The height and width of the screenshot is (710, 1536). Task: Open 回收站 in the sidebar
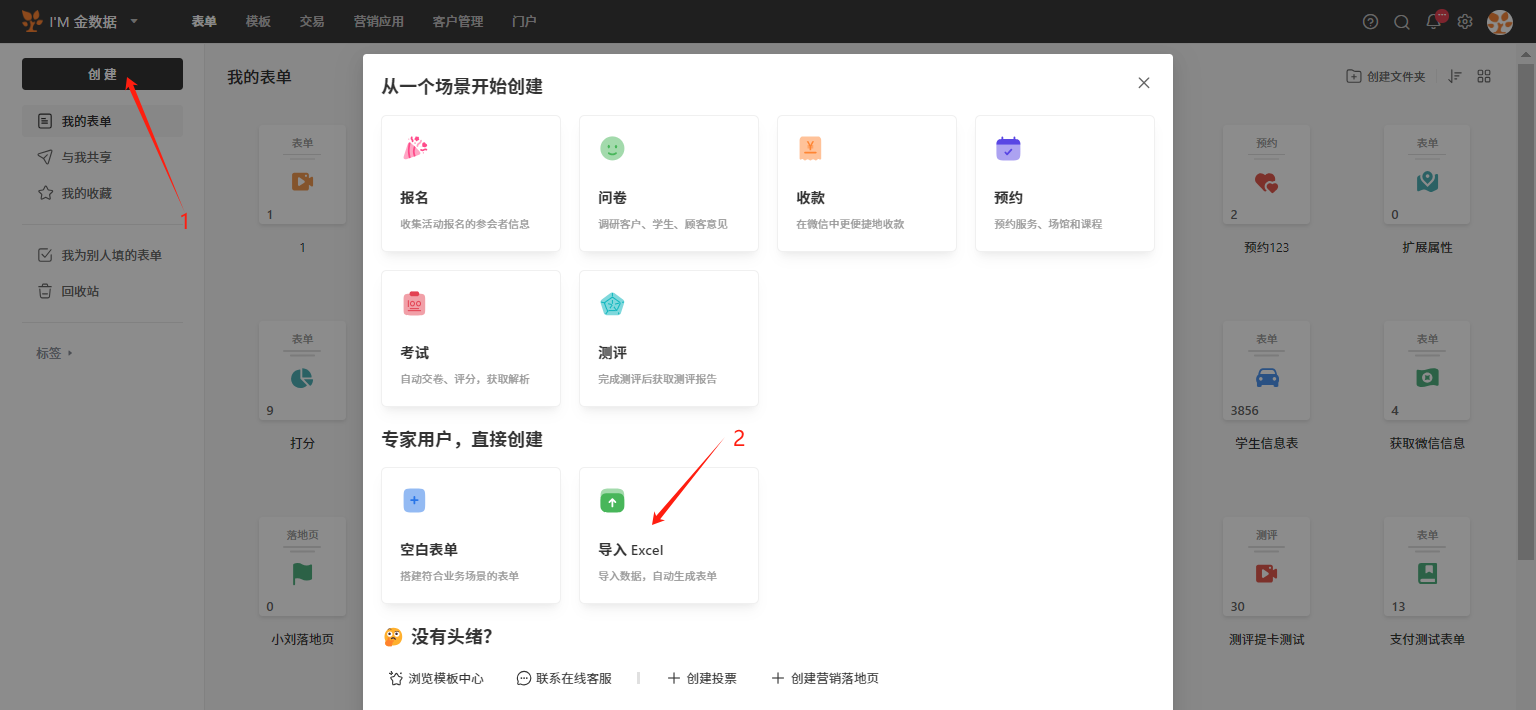tap(102, 291)
